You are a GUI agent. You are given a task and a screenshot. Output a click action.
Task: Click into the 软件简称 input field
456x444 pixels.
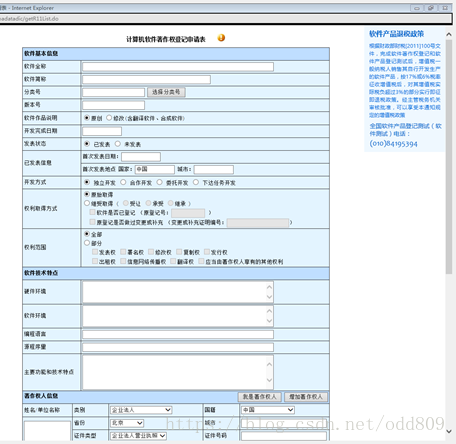click(x=146, y=79)
